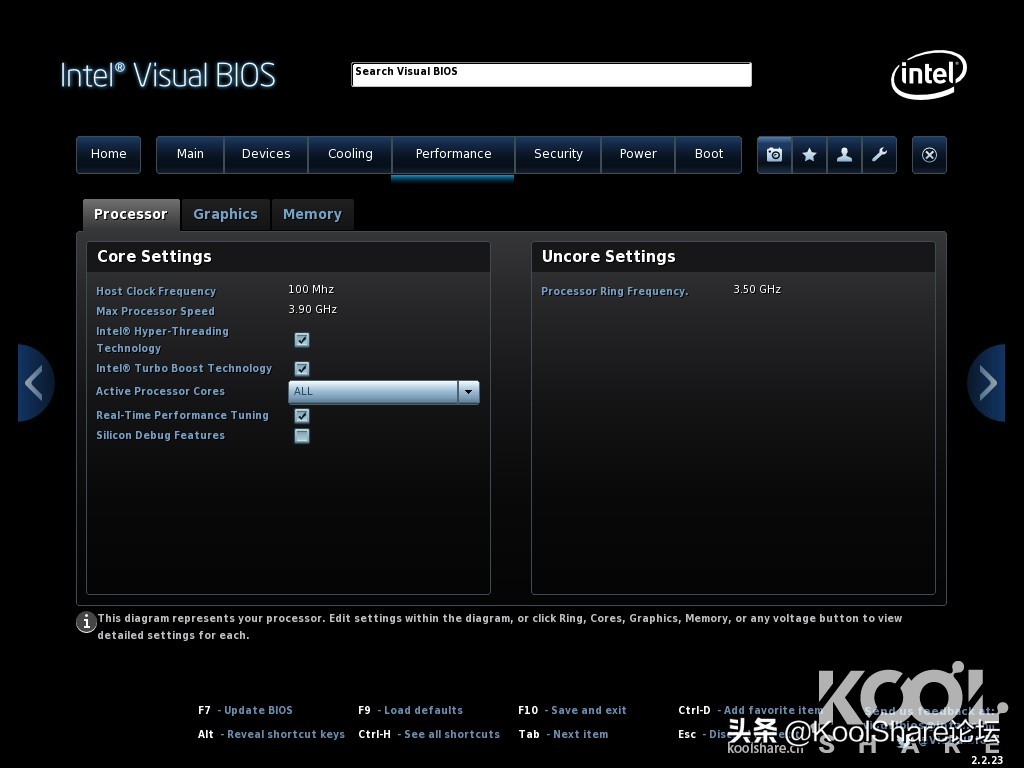Viewport: 1024px width, 768px height.
Task: Disable Real-Time Performance Tuning checkbox
Action: click(x=302, y=415)
